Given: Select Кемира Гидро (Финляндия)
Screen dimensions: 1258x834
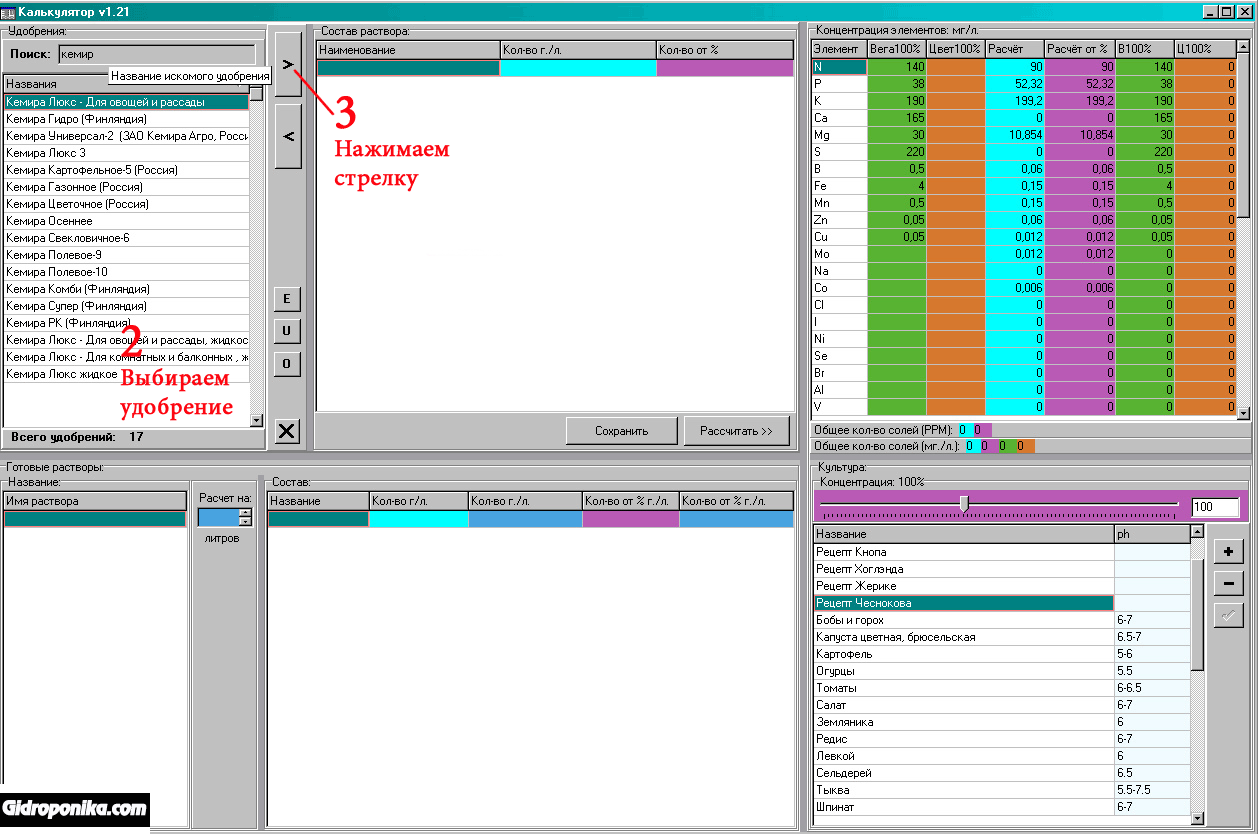Looking at the screenshot, I should click(x=126, y=119).
